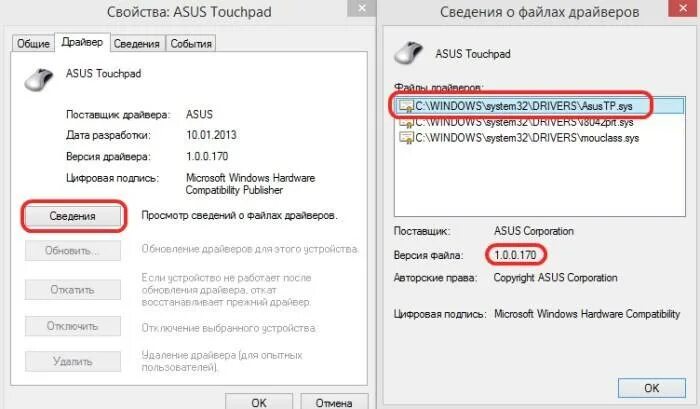
Task: Close the driver file details window
Action: (683, 8)
